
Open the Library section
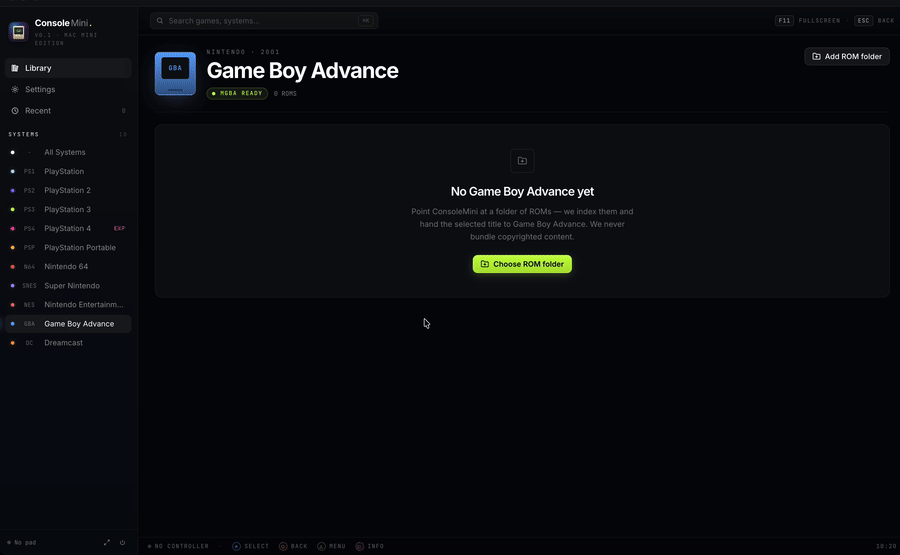(68, 68)
